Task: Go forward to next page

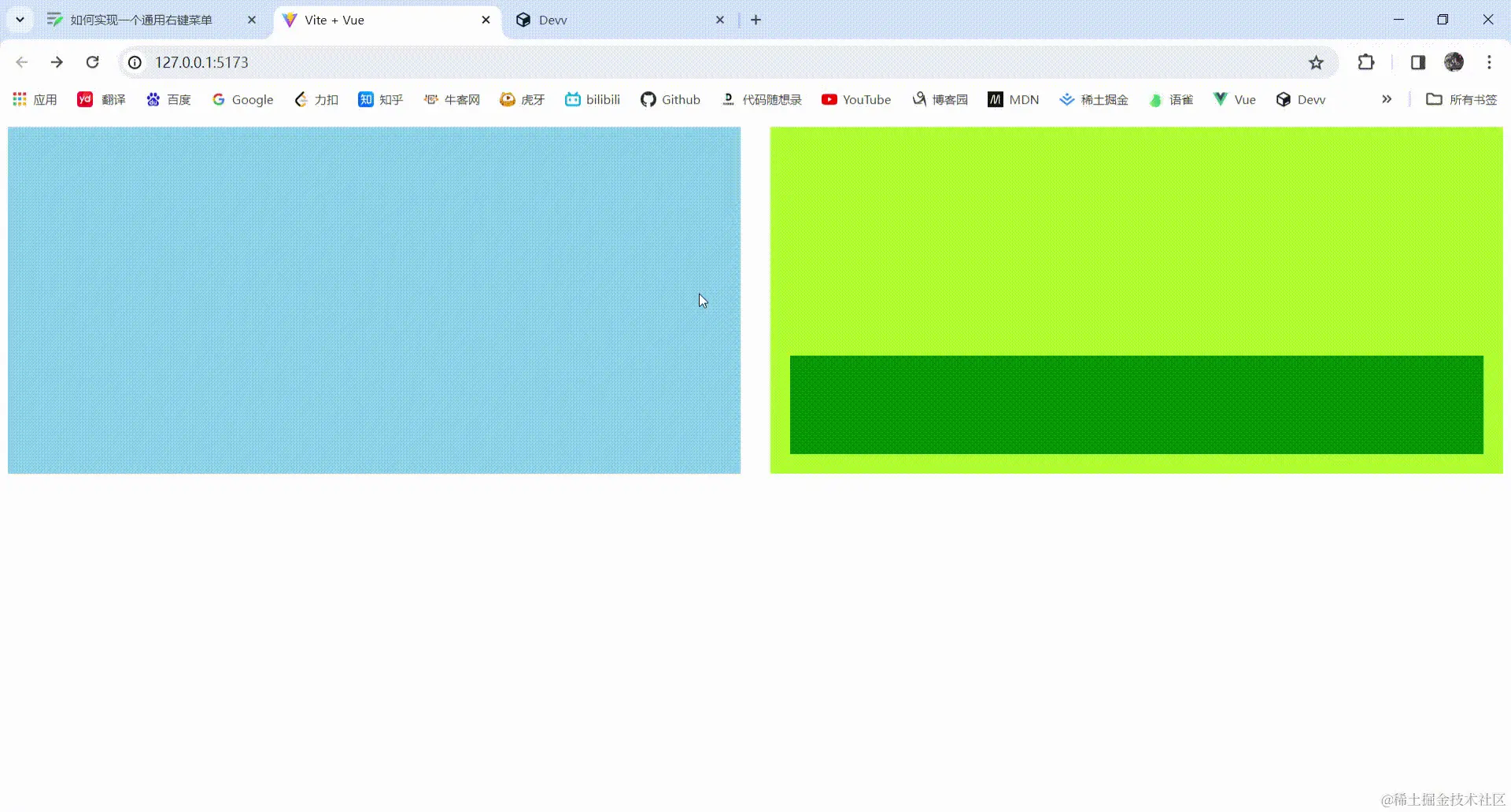Action: point(57,62)
